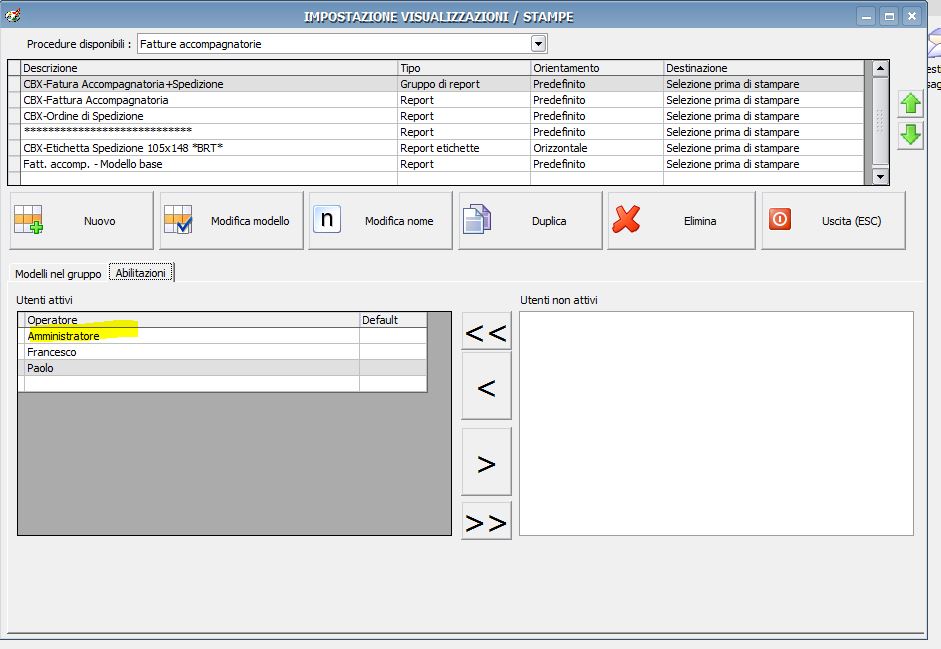Screen dimensions: 941x649
Task: Click Destinazione cell of Modello base row
Action: click(x=764, y=164)
